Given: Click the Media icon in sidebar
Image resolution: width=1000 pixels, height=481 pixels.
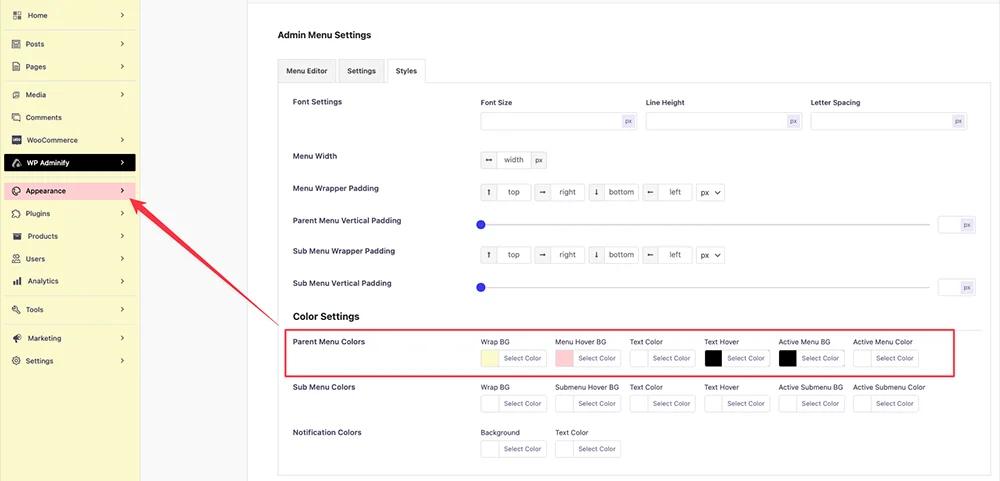Looking at the screenshot, I should 17,94.
